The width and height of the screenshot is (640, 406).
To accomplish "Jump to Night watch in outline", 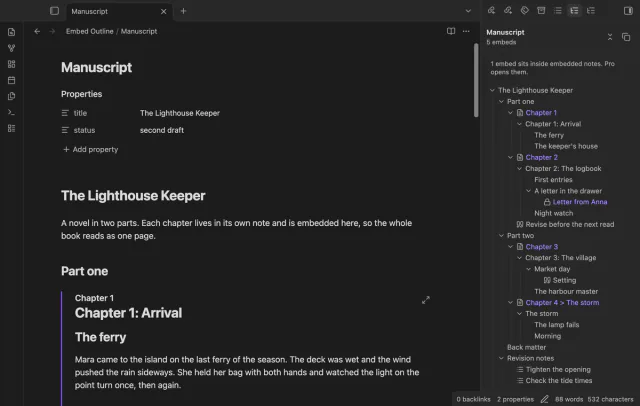I will tap(553, 213).
